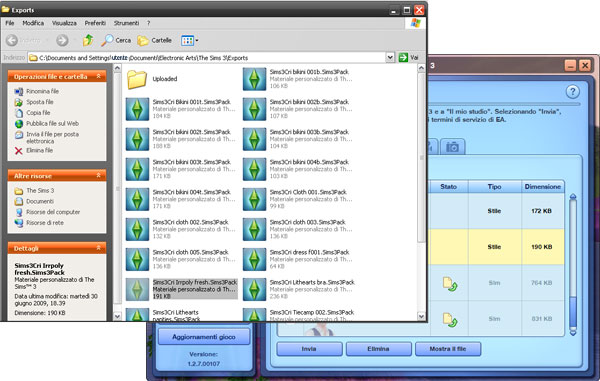Viewport: 600px width, 381px height.
Task: Select Sims3Cri bikini 004b.Sims3Pack file icon
Action: (x=254, y=169)
